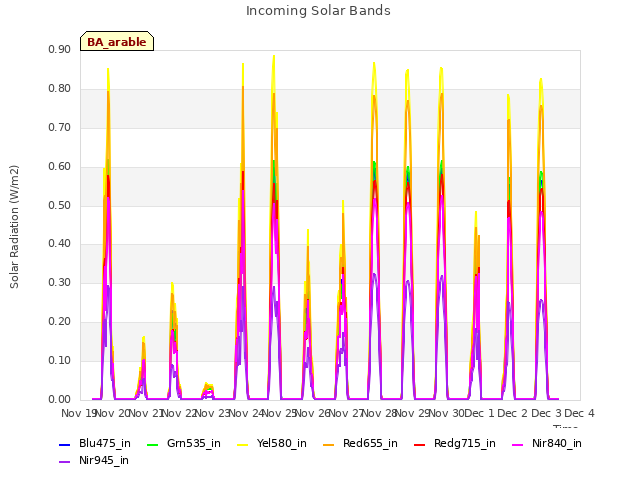Select the Nir840_in legend entry
Image resolution: width=640 pixels, height=480 pixels.
[x=547, y=443]
